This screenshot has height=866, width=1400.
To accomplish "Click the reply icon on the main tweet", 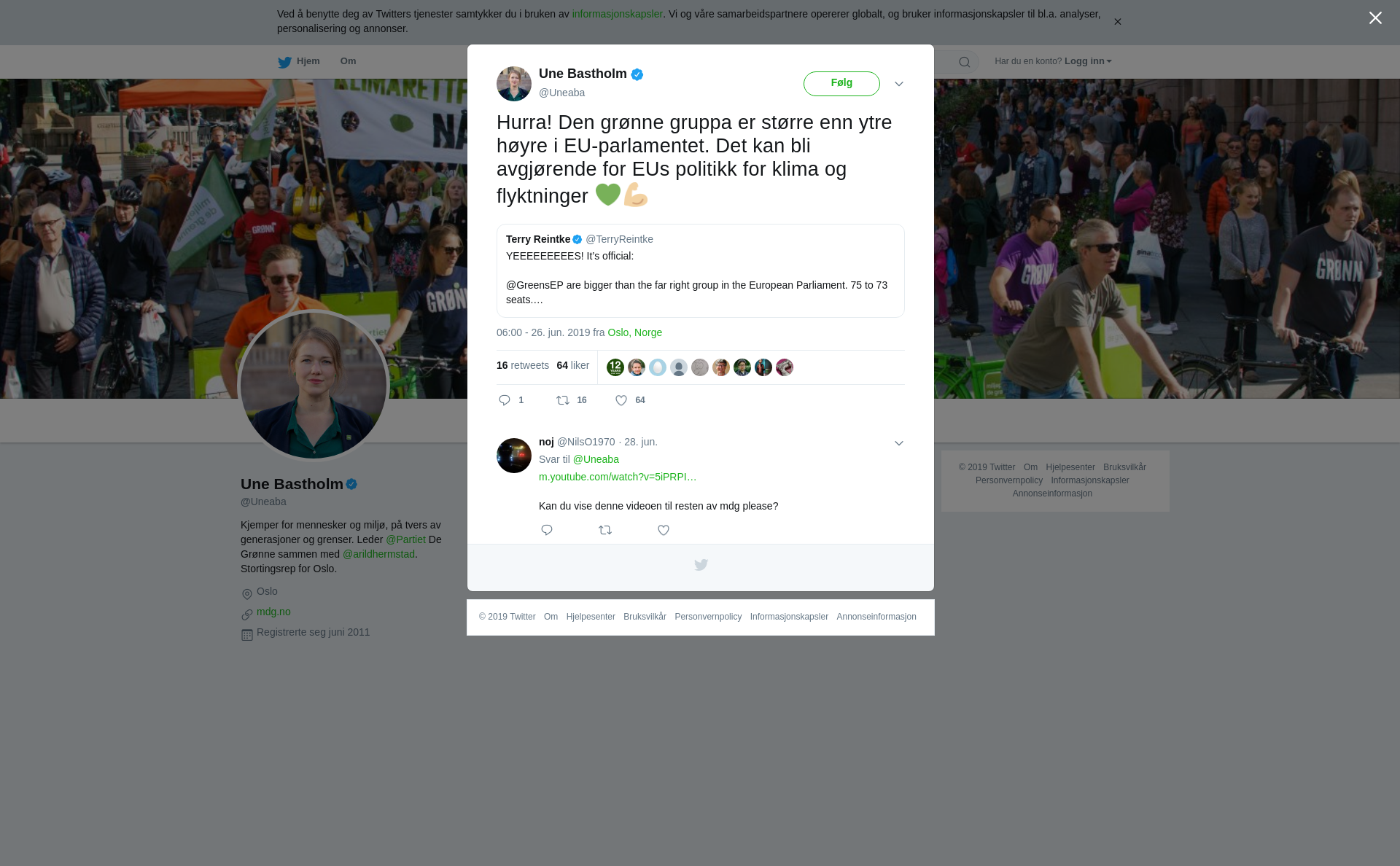I will [x=505, y=400].
